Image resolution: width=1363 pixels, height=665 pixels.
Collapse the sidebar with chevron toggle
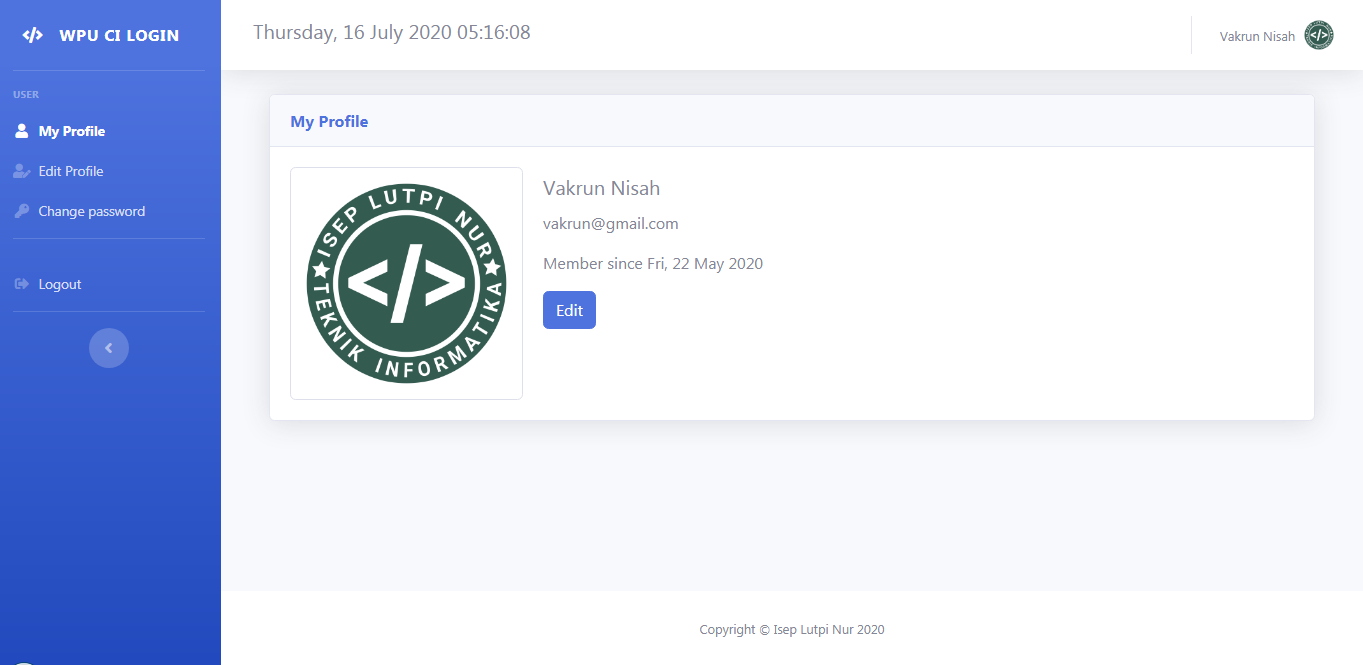point(109,348)
